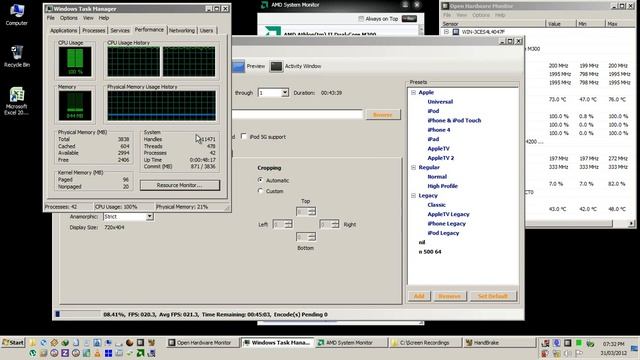The image size is (640, 360).
Task: Click the pineapple HandBrake quick launch icon
Action: coord(151,342)
